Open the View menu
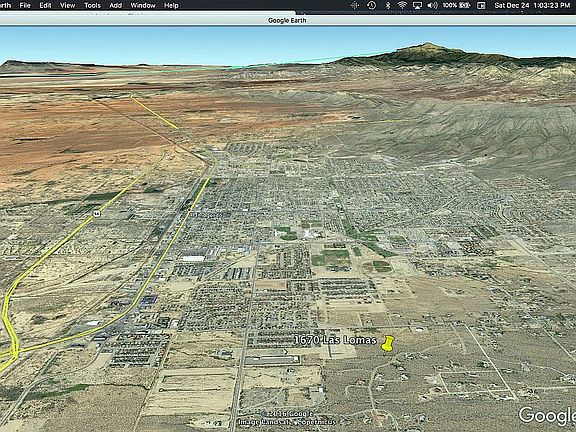576x432 pixels. point(67,5)
